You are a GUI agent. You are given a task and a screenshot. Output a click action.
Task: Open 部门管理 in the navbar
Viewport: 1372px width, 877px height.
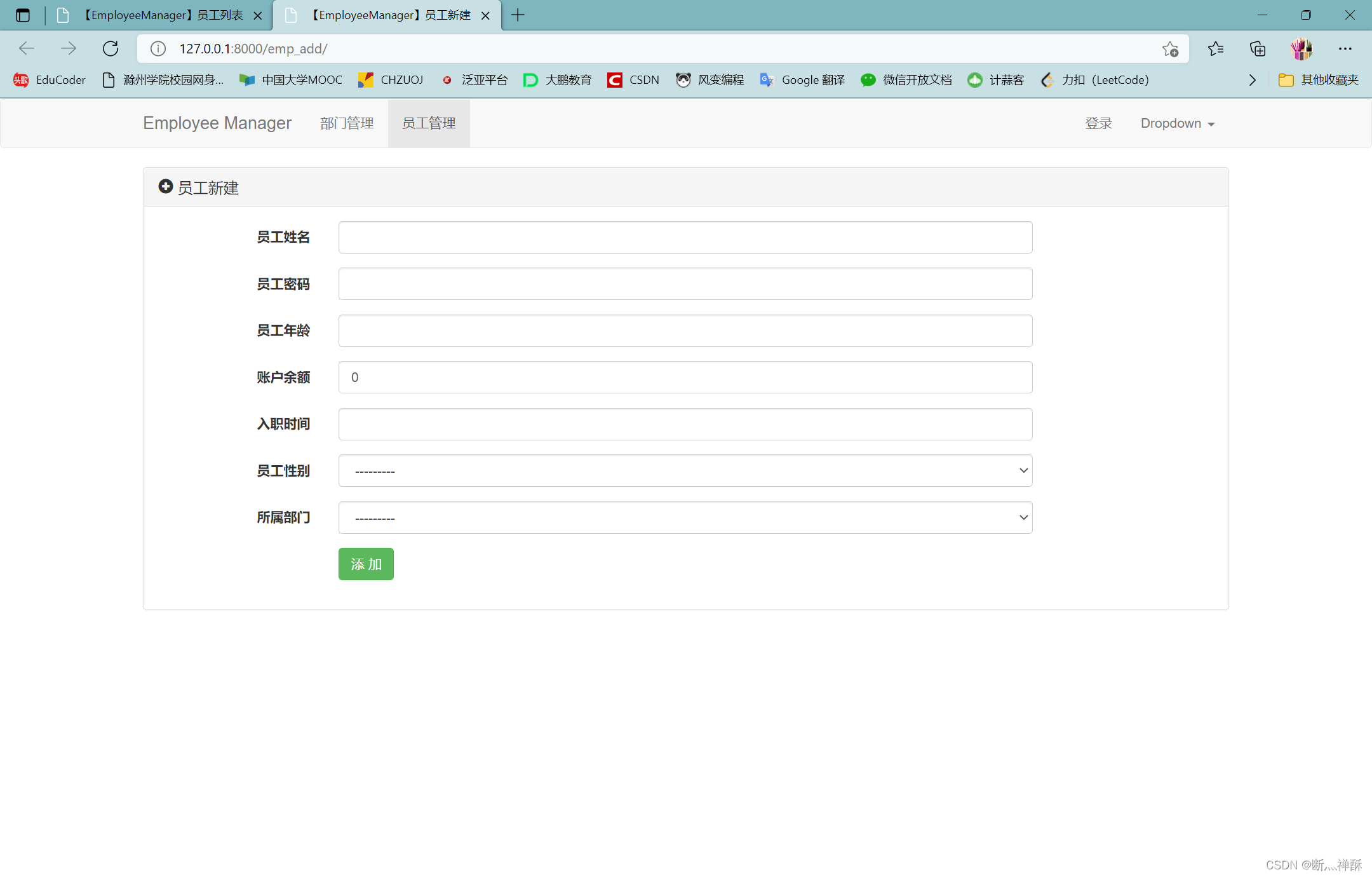click(x=347, y=123)
